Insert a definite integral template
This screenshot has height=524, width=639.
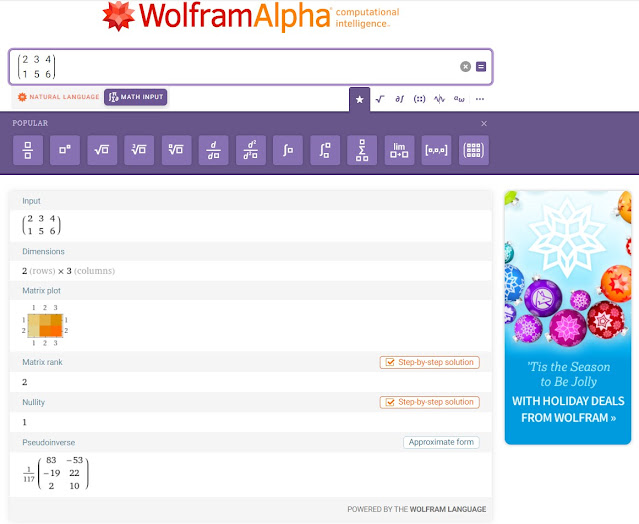(x=325, y=150)
